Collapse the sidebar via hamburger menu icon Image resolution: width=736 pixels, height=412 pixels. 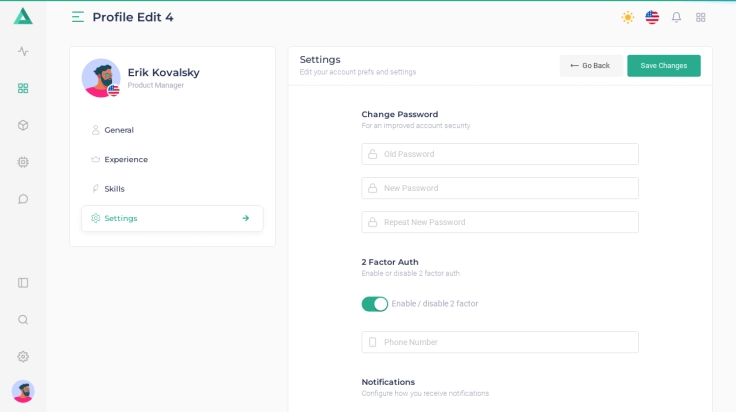tap(78, 17)
